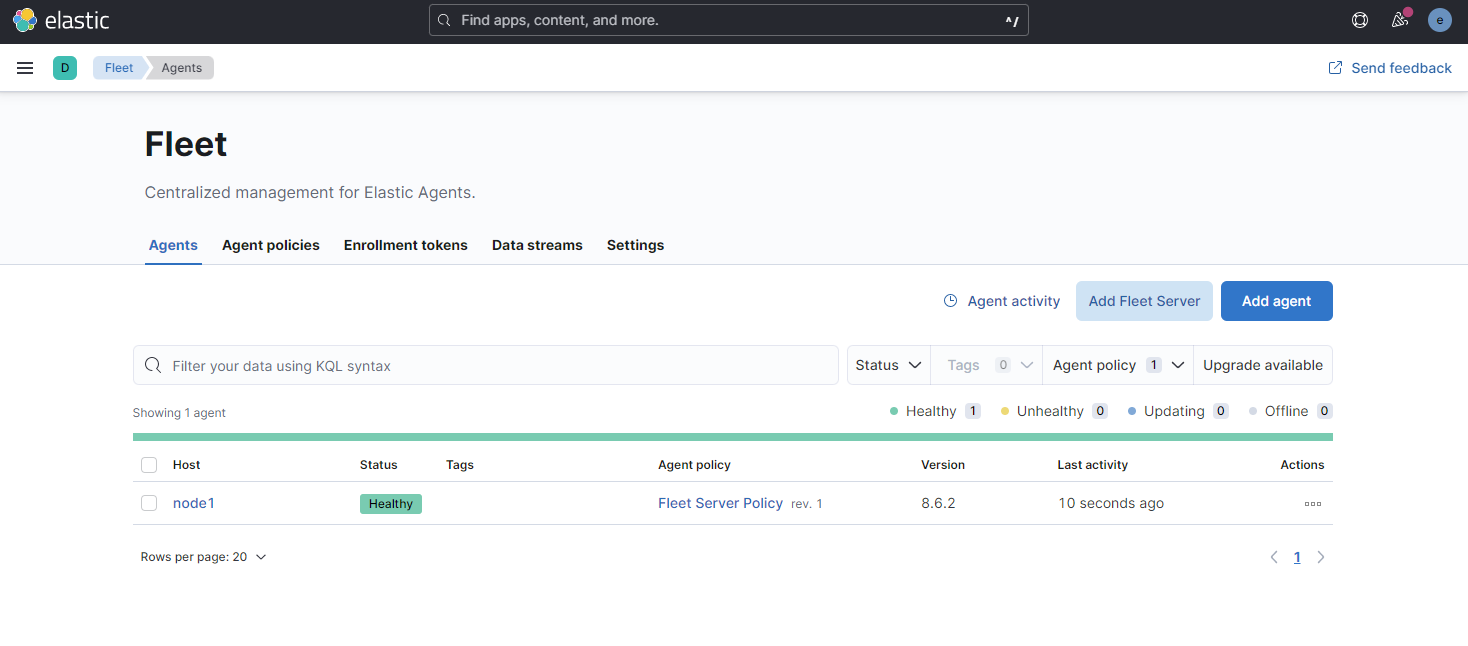Click the Agent policy column header

694,465
